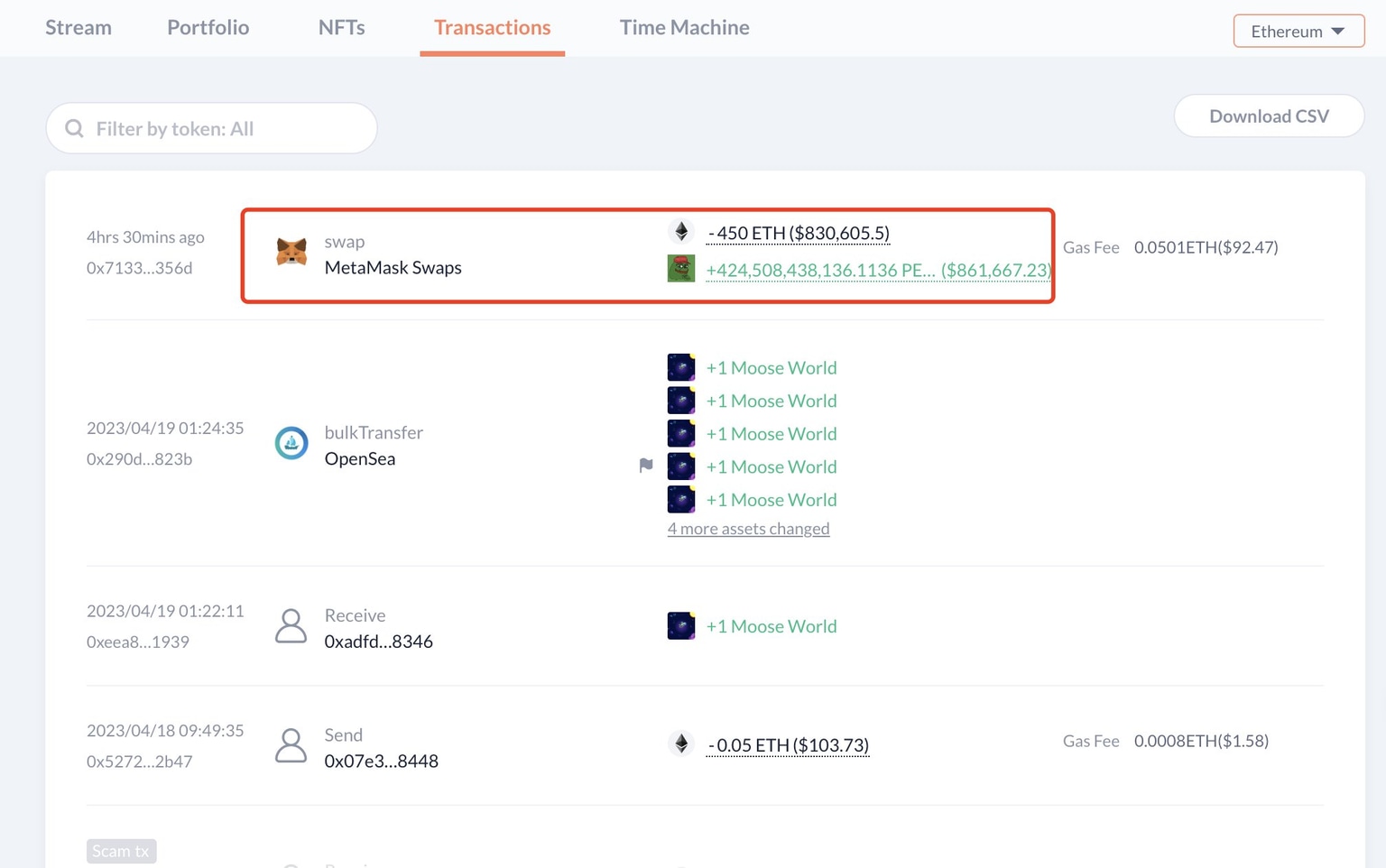Click the Filter by token input field

(x=226, y=129)
